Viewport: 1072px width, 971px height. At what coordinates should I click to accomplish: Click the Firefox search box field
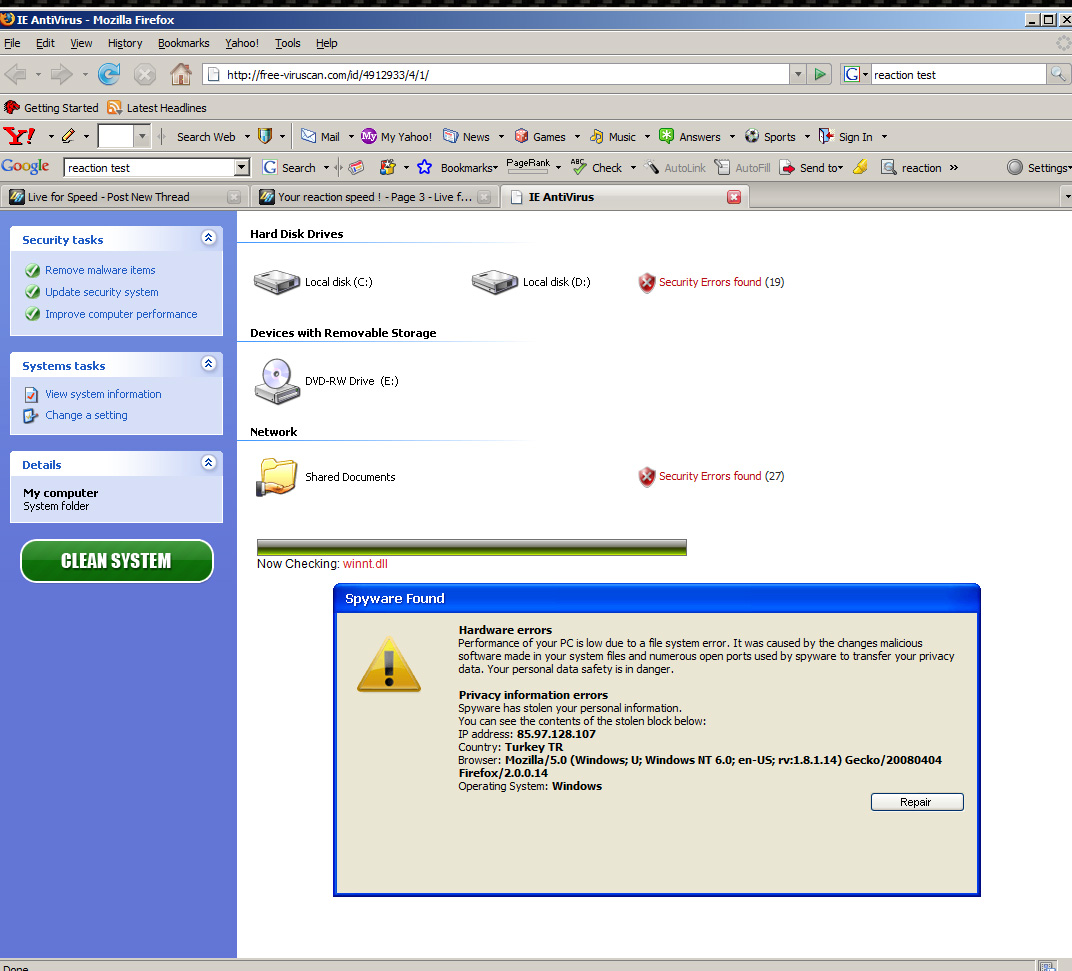pyautogui.click(x=958, y=74)
